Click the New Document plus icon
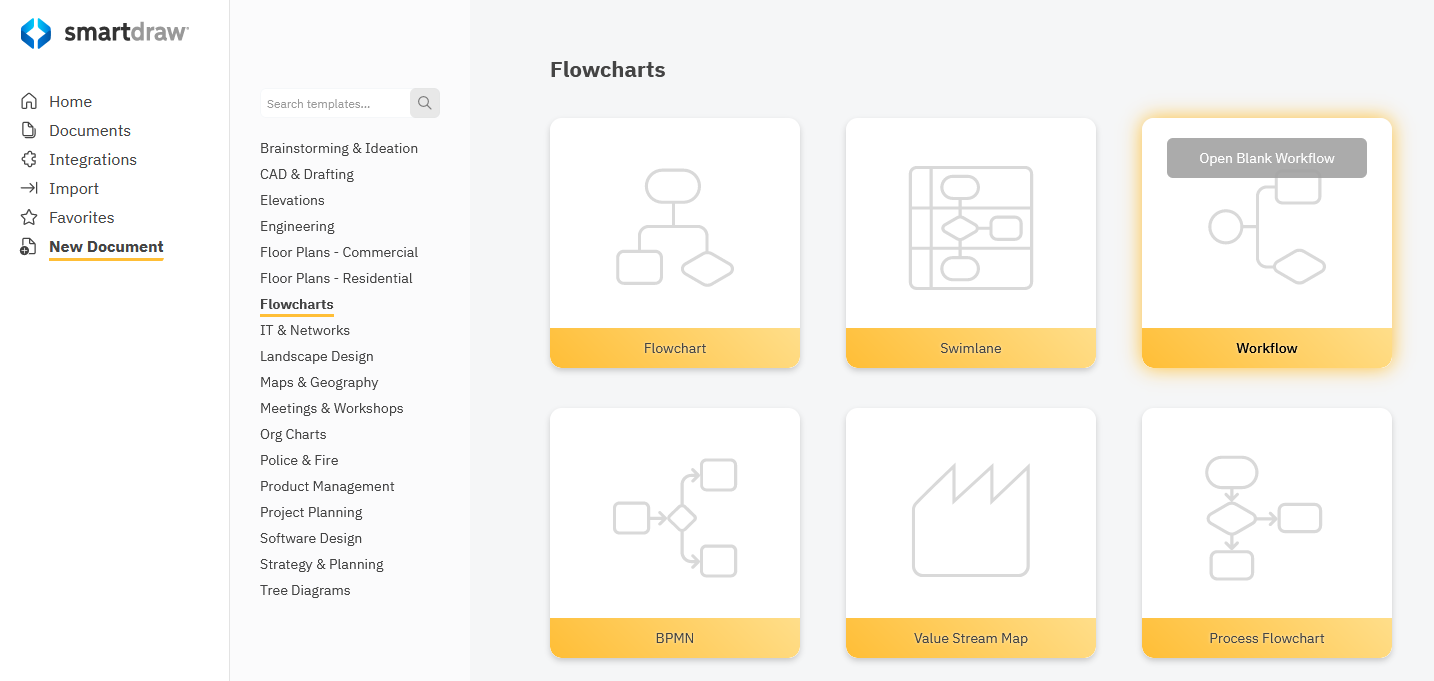 pyautogui.click(x=29, y=247)
